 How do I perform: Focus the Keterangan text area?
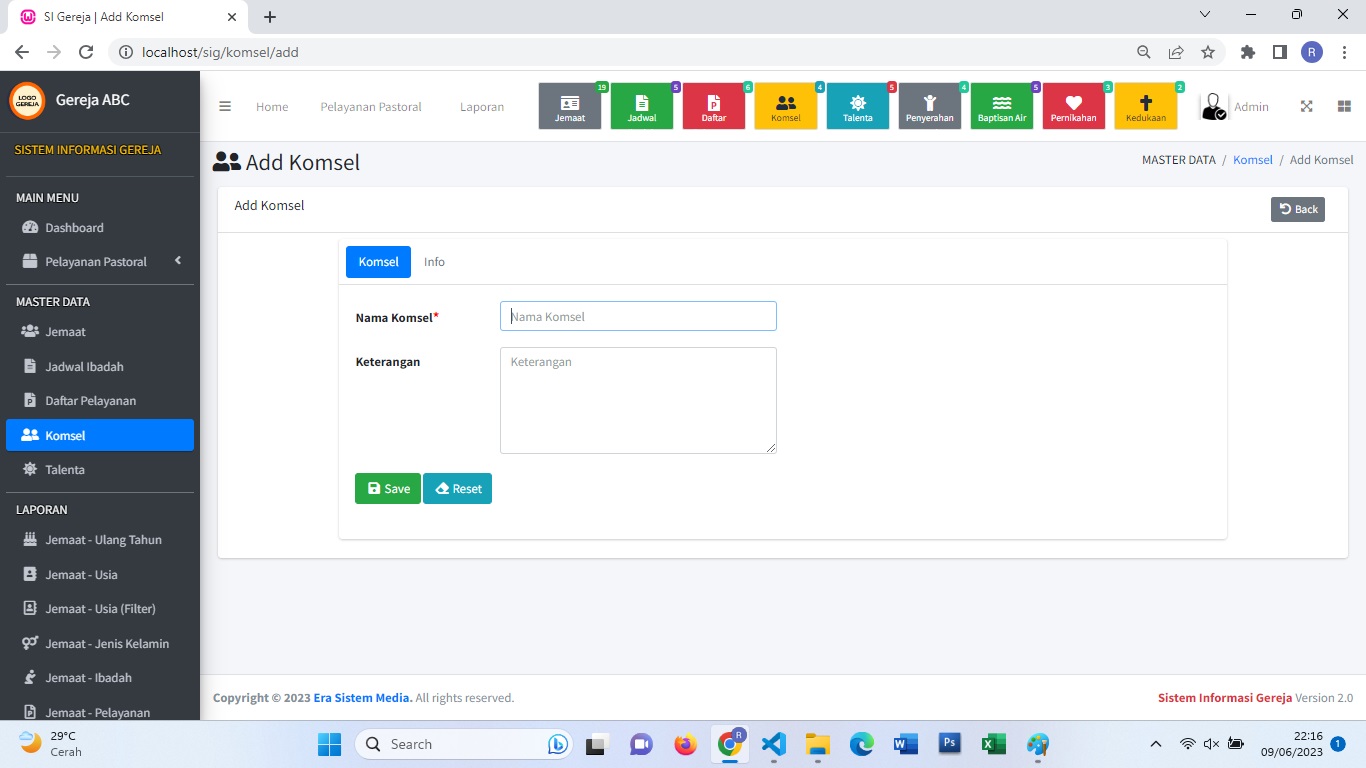tap(638, 400)
